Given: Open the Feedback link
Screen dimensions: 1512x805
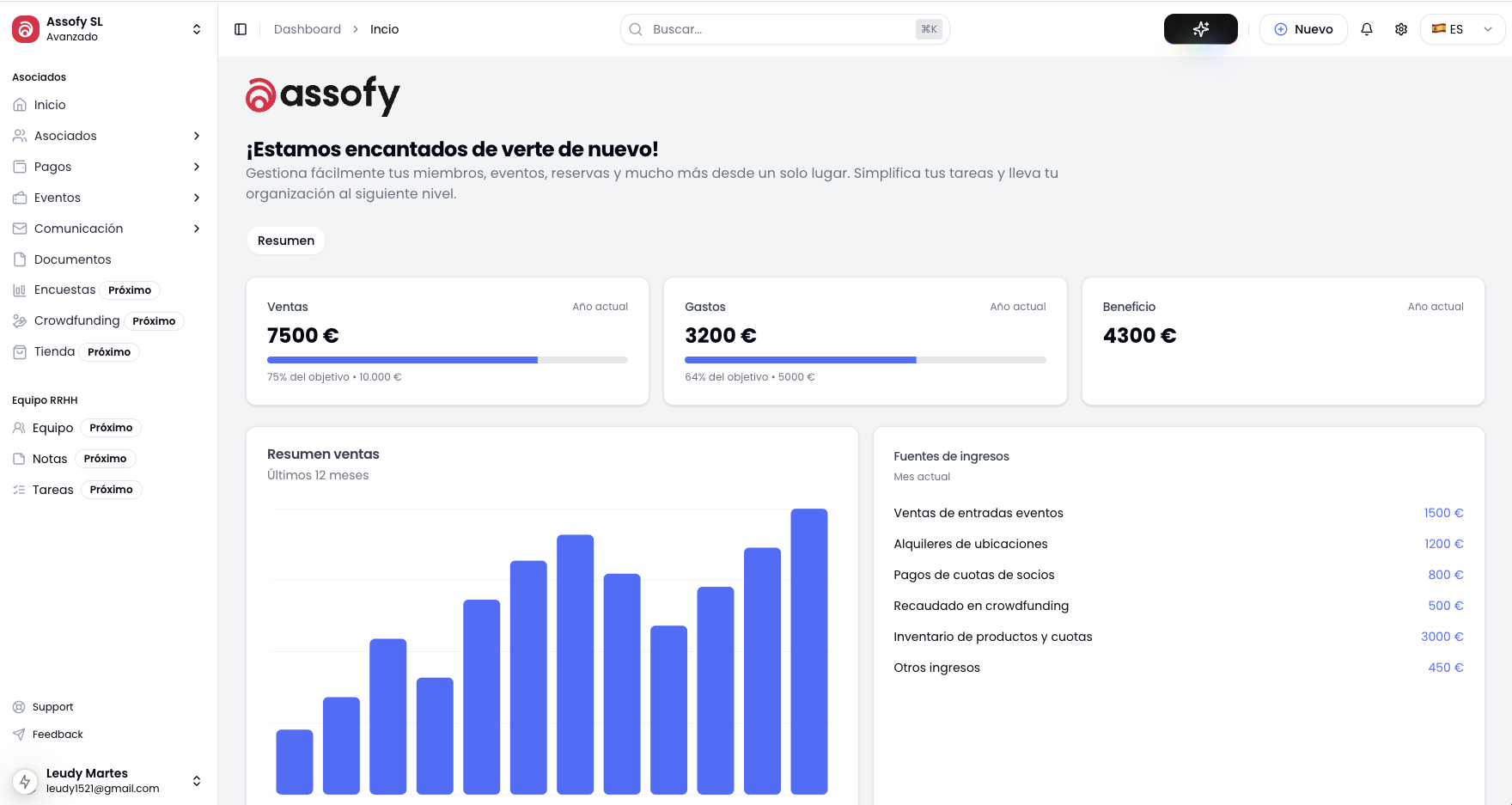Looking at the screenshot, I should coord(57,734).
